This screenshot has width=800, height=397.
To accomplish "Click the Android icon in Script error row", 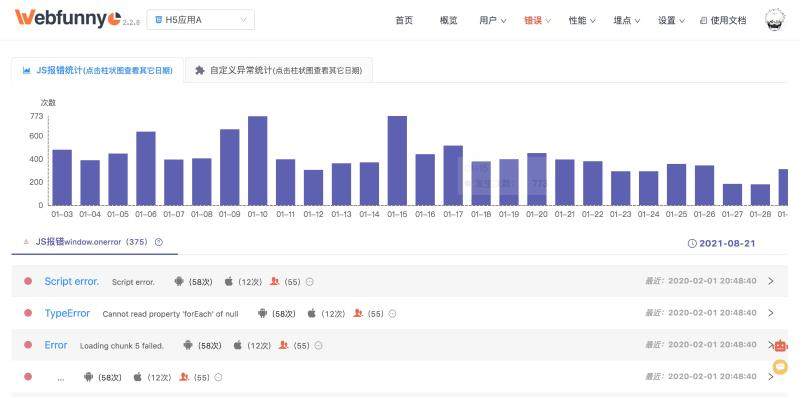I will [x=179, y=281].
